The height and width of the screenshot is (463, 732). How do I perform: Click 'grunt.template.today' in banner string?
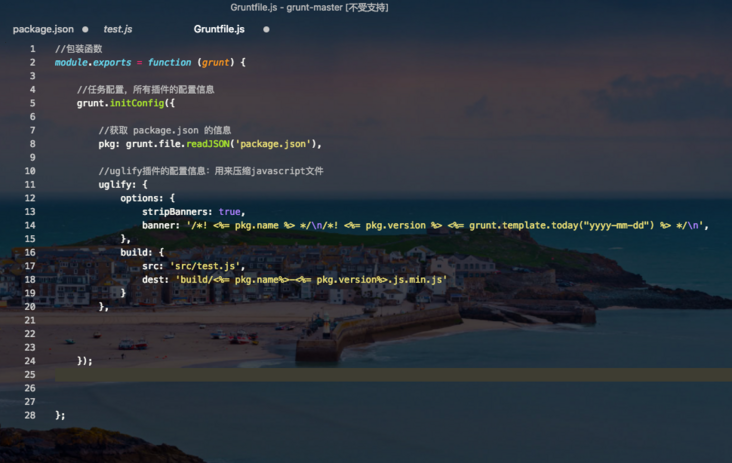[523, 225]
